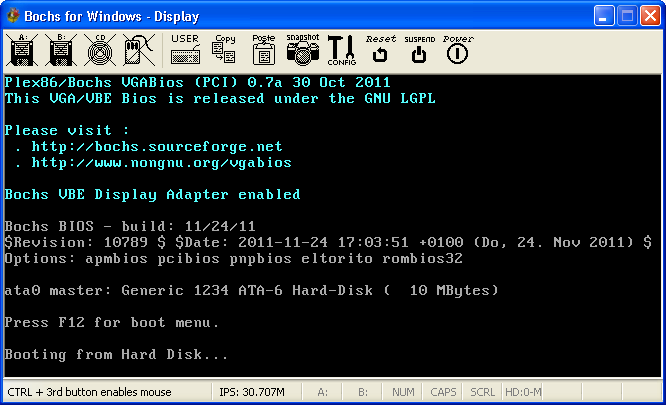Click the Copy toolbar icon
The image size is (666, 405).
click(224, 50)
